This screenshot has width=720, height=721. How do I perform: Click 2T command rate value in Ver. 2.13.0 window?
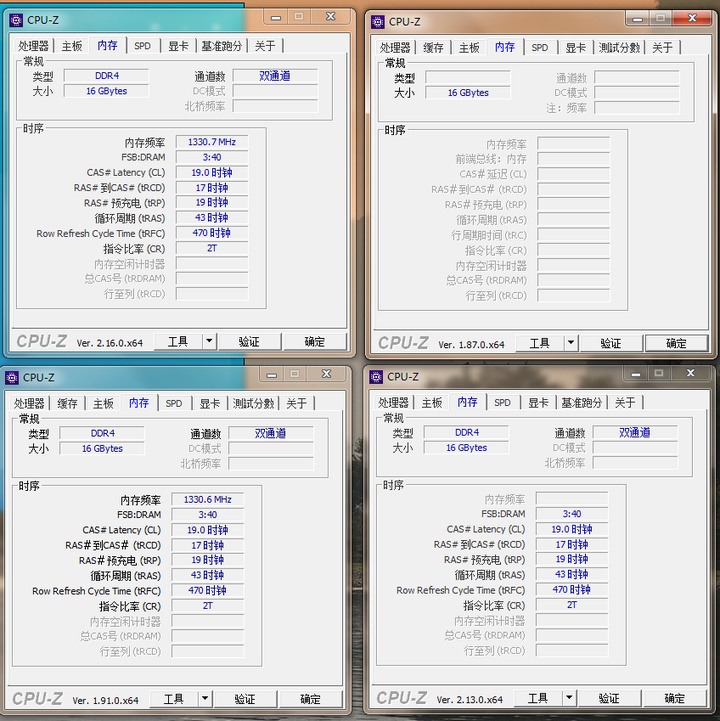572,605
